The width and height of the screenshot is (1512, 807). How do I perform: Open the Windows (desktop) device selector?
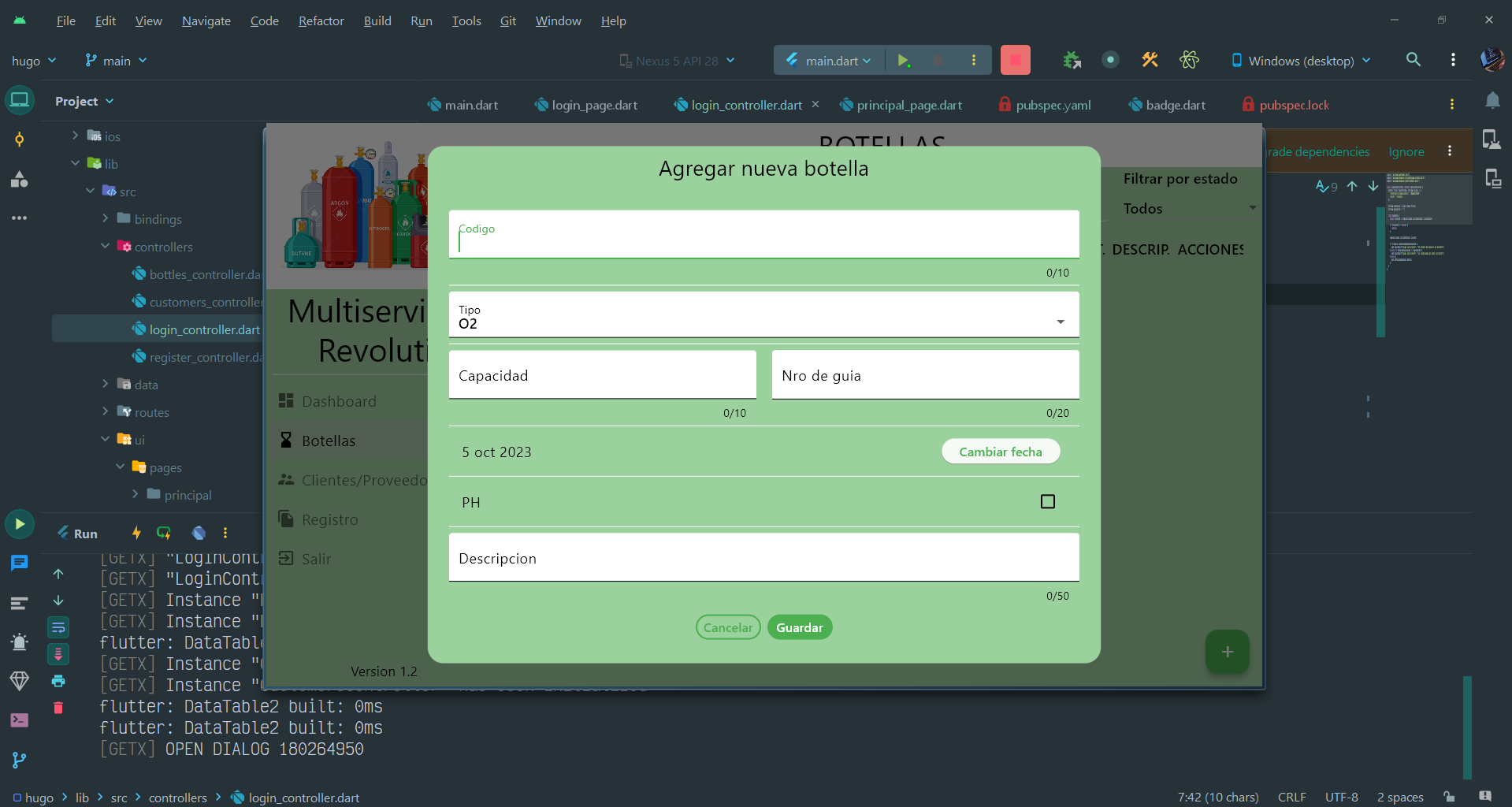1301,61
